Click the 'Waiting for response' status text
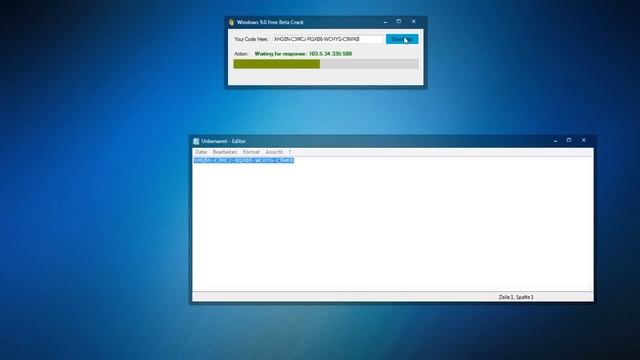 pos(303,54)
